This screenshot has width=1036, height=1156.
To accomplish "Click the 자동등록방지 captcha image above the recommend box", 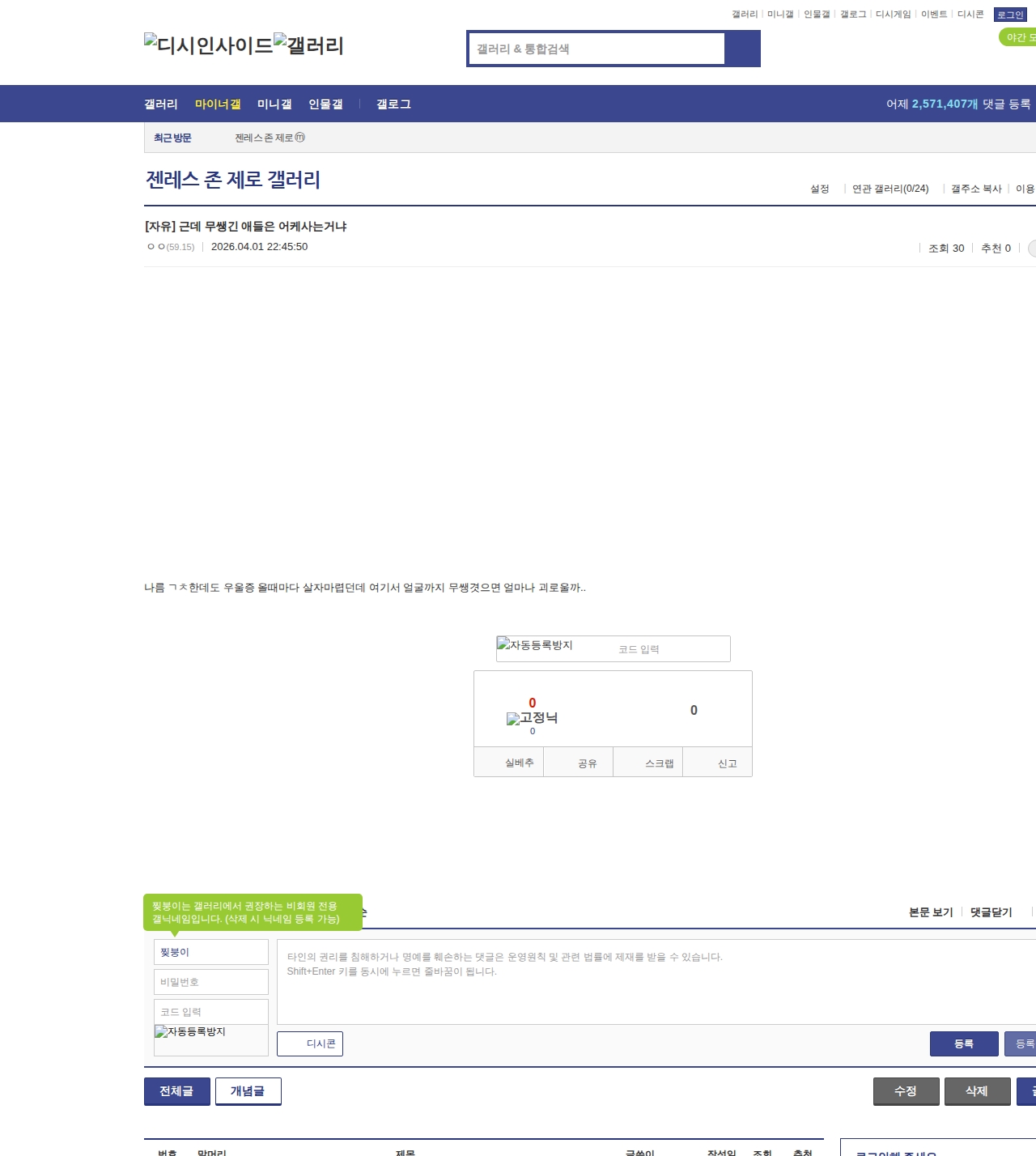I will pyautogui.click(x=535, y=645).
